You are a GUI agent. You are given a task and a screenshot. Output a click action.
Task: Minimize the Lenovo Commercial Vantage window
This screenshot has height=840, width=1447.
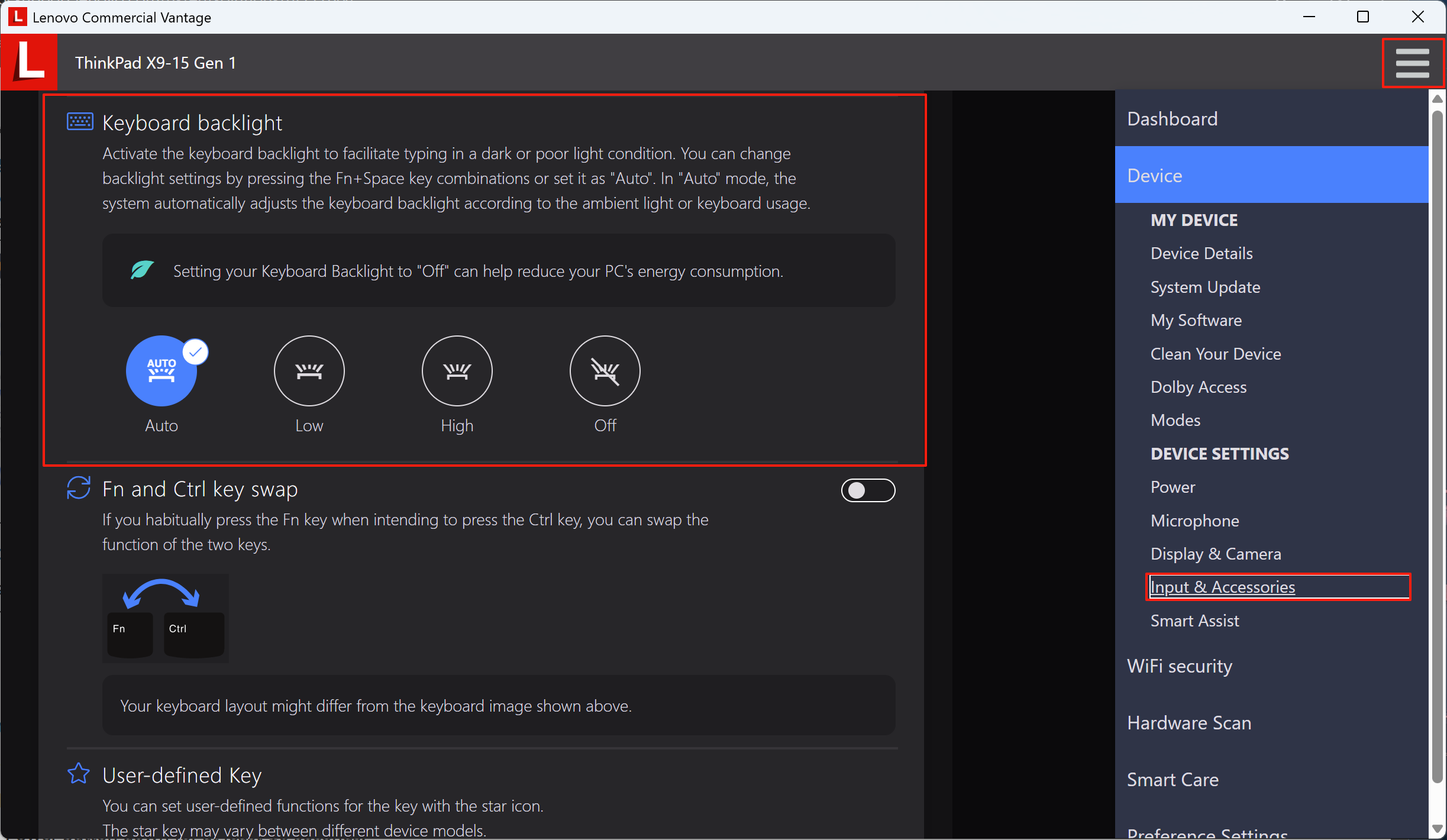(x=1309, y=17)
